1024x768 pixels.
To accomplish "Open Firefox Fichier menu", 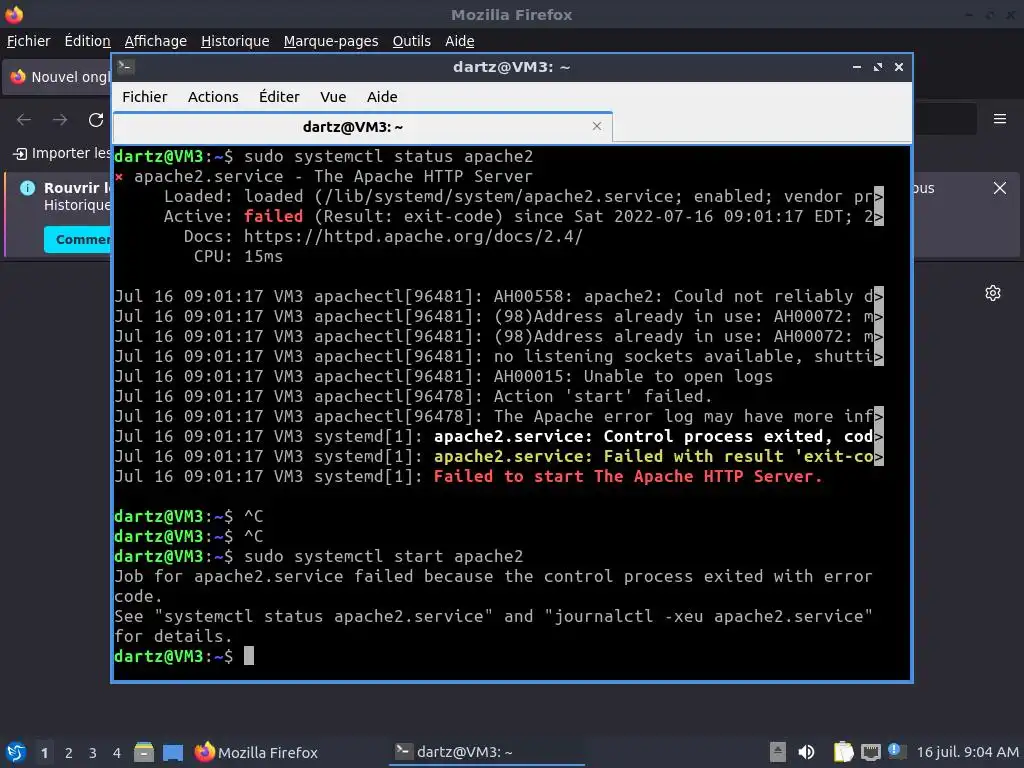I will (28, 41).
